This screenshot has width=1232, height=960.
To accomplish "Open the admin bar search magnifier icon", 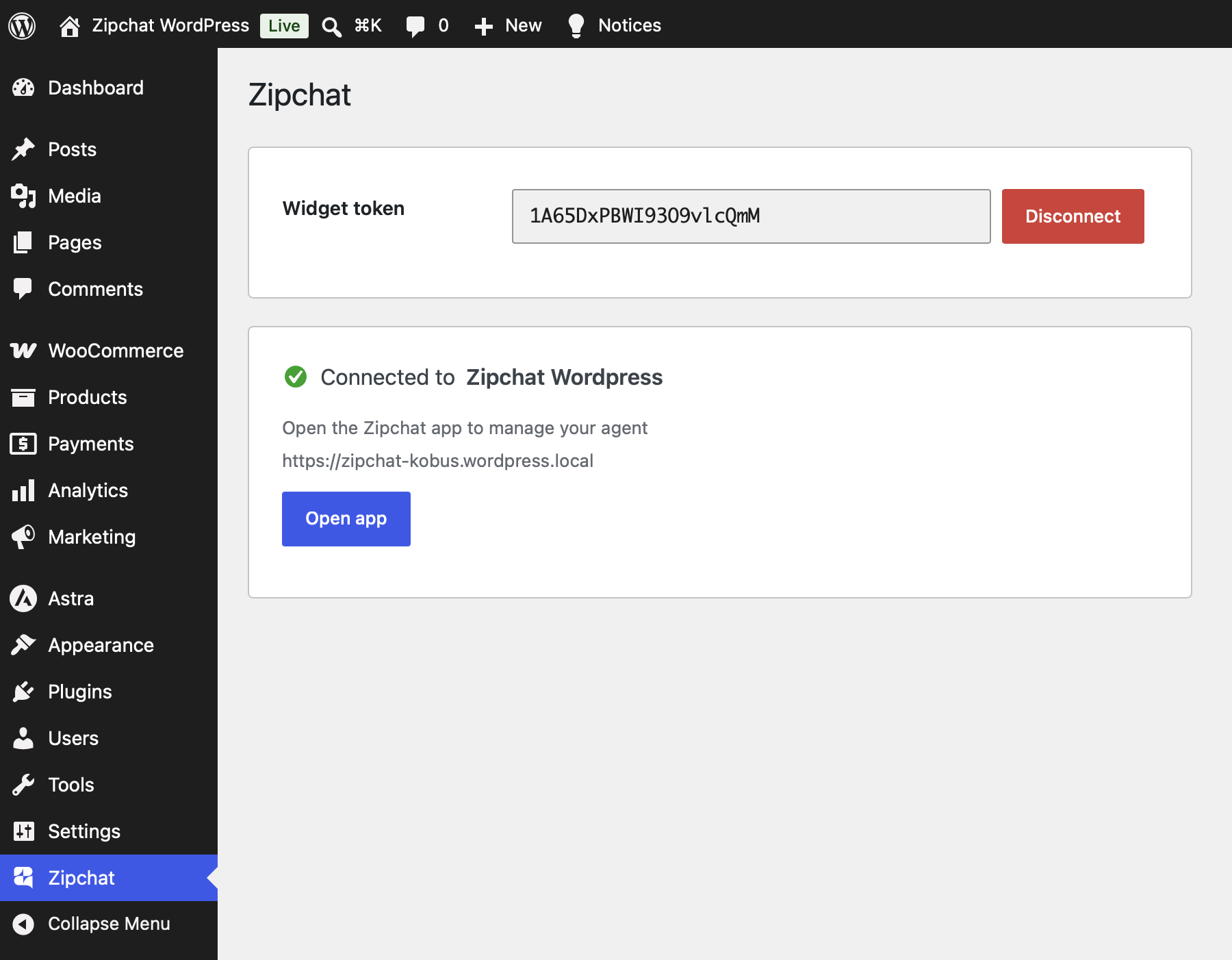I will coord(332,27).
